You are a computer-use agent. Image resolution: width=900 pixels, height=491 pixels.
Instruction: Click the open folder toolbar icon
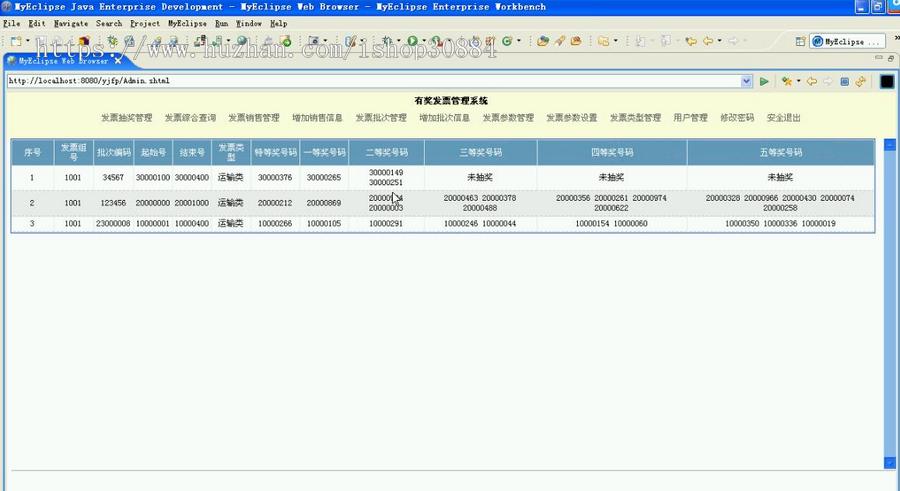[x=542, y=41]
